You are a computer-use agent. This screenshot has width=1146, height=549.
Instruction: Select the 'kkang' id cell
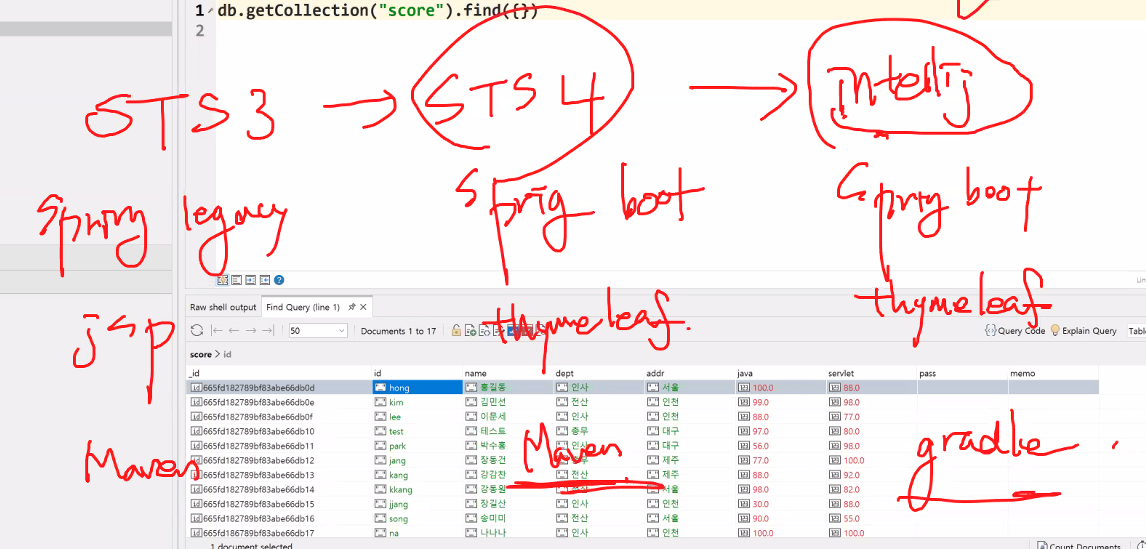pos(417,490)
